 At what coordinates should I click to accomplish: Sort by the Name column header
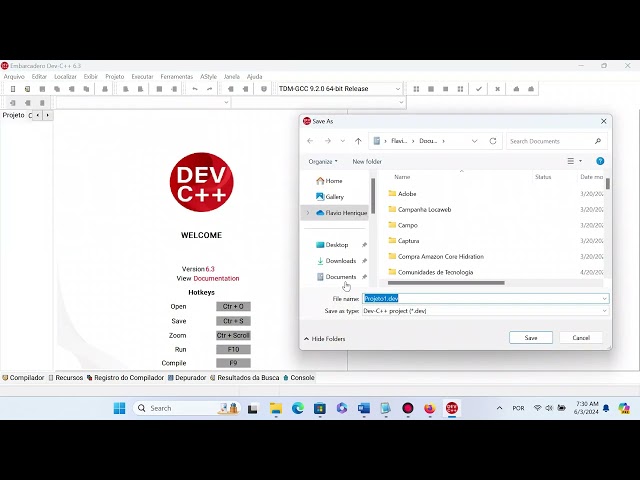[402, 177]
